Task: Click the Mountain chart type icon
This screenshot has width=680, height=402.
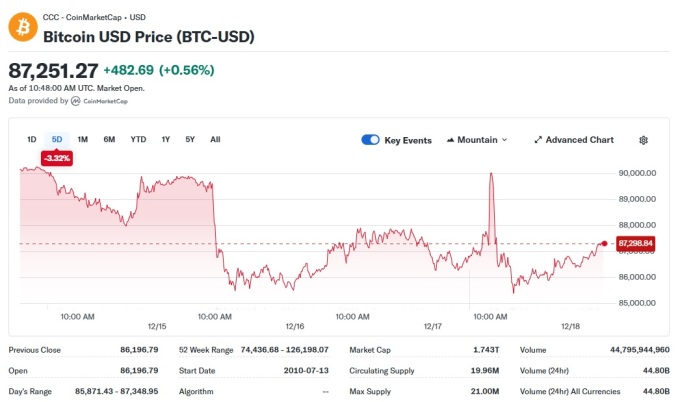Action: (x=451, y=140)
